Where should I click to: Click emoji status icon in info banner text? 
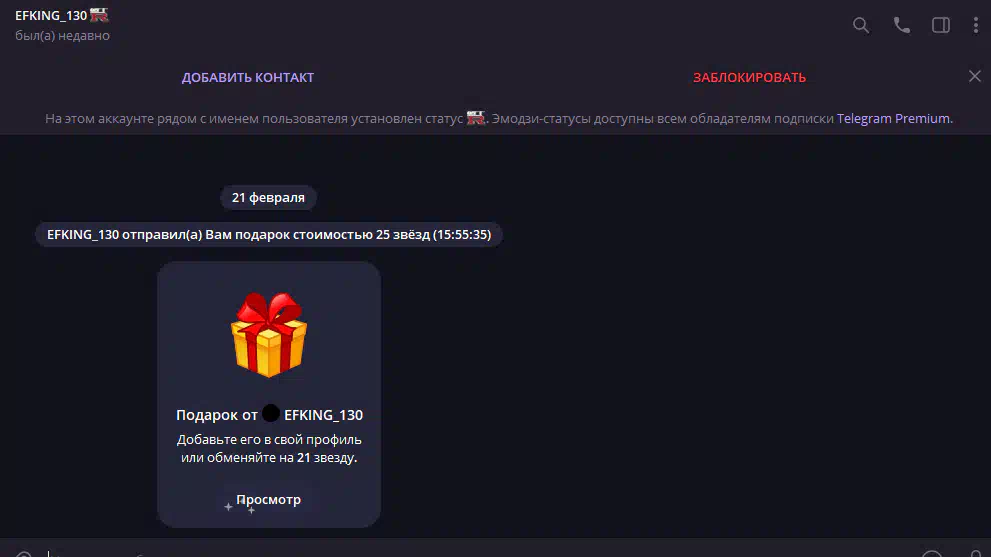coord(475,118)
